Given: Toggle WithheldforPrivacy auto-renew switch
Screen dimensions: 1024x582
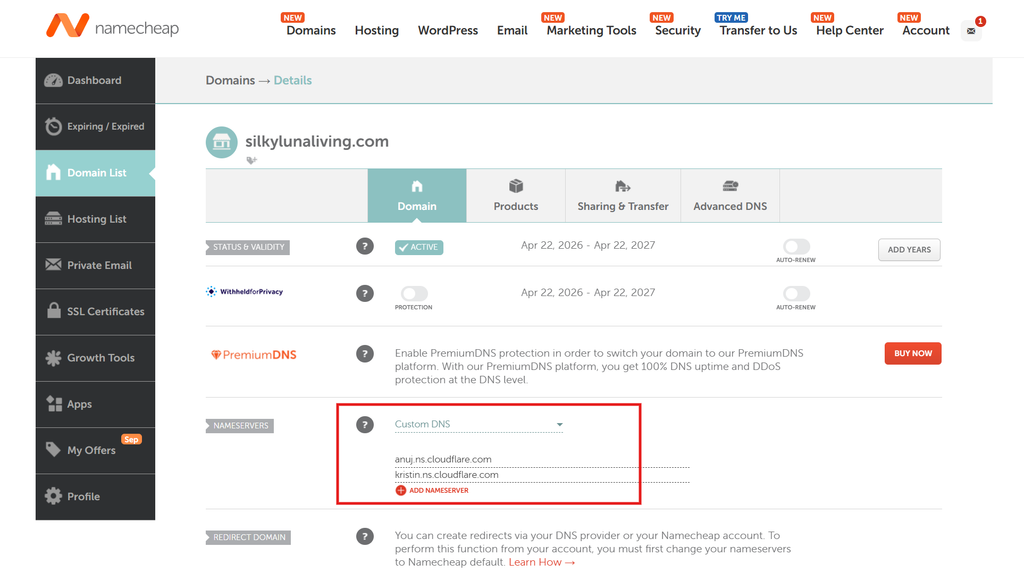Looking at the screenshot, I should click(x=796, y=293).
